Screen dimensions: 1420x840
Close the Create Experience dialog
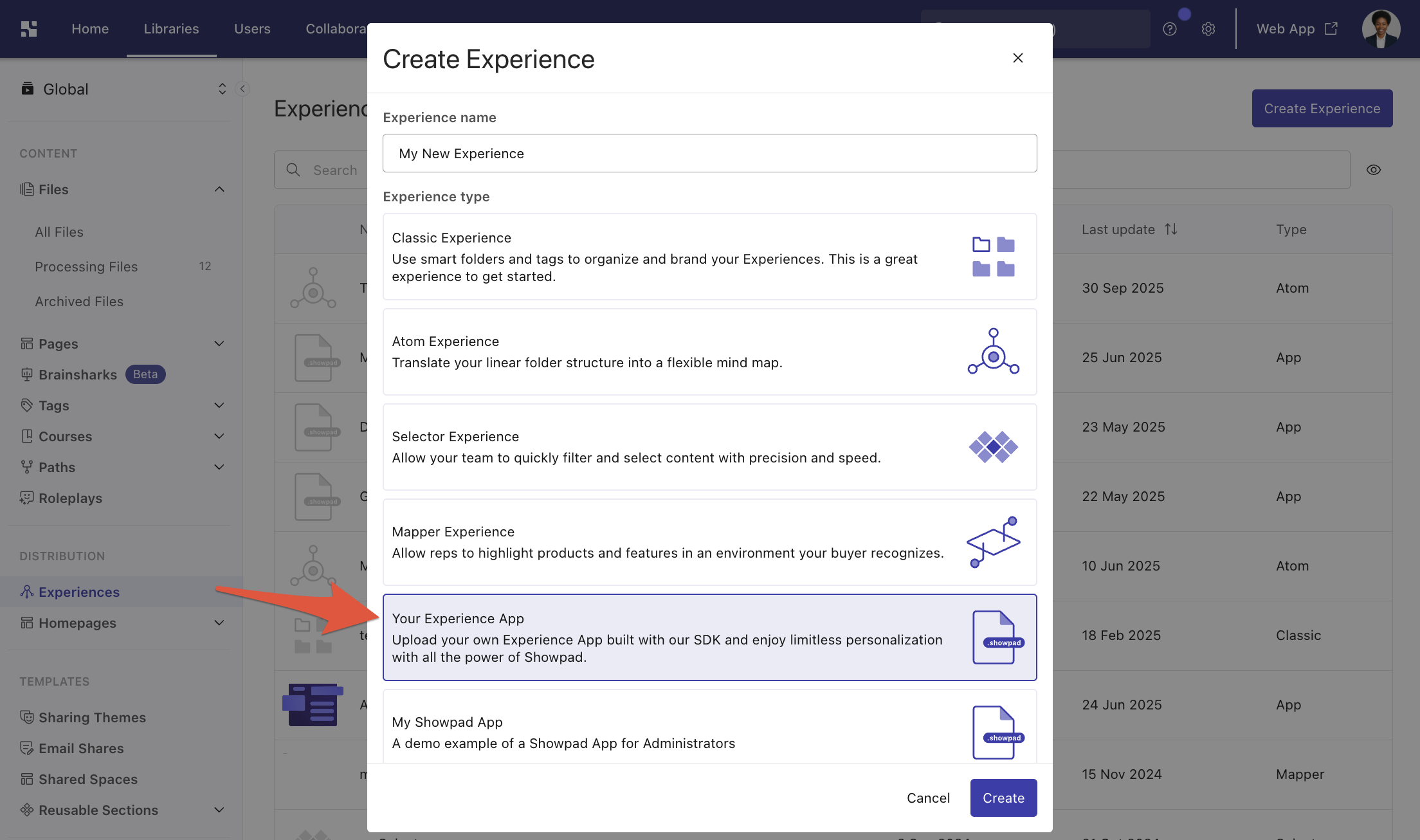(1017, 58)
